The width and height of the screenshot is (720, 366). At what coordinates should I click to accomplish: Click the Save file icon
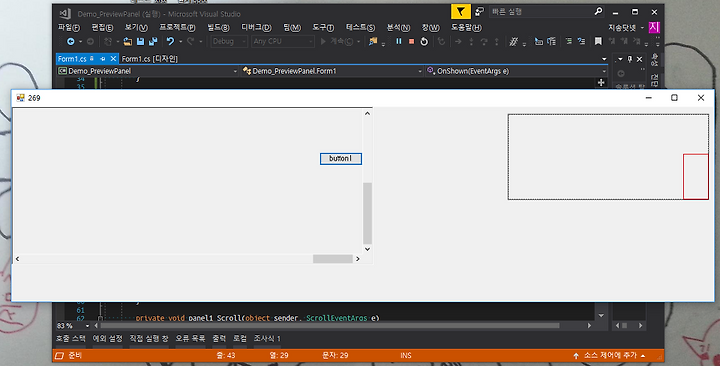tap(141, 41)
